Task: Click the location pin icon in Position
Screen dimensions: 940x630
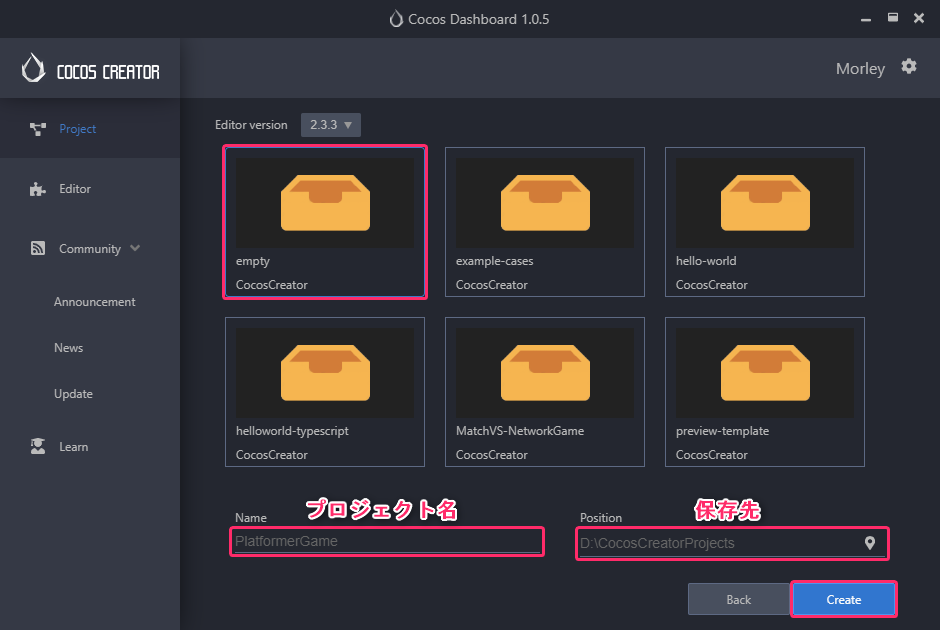Action: click(870, 543)
